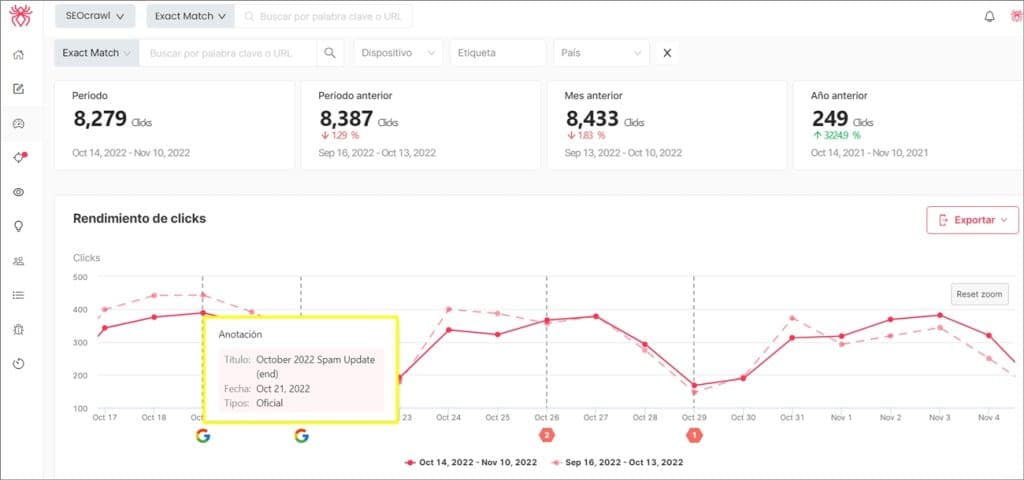Screen dimensions: 1024x480
Task: Click the Nov 1 x-axis label
Action: coord(841,417)
